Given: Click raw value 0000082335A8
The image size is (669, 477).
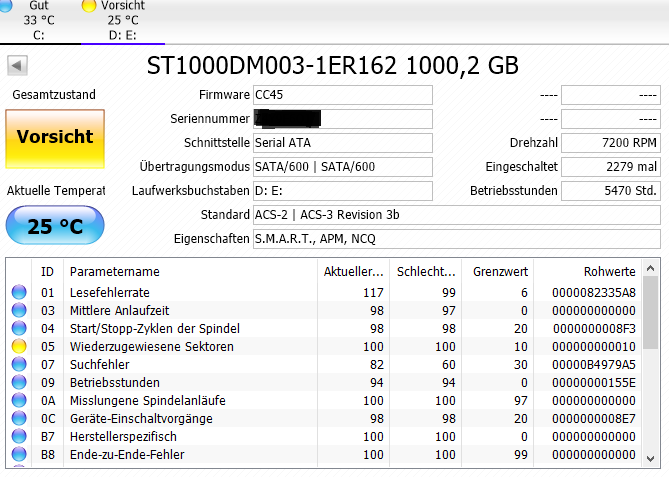Looking at the screenshot, I should pyautogui.click(x=594, y=292).
